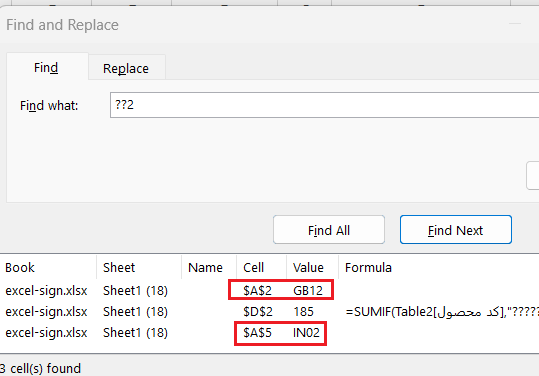Screen dimensions: 539x376
Task: Click Sheet1 (18) in the $A$2 row
Action: [x=135, y=291]
